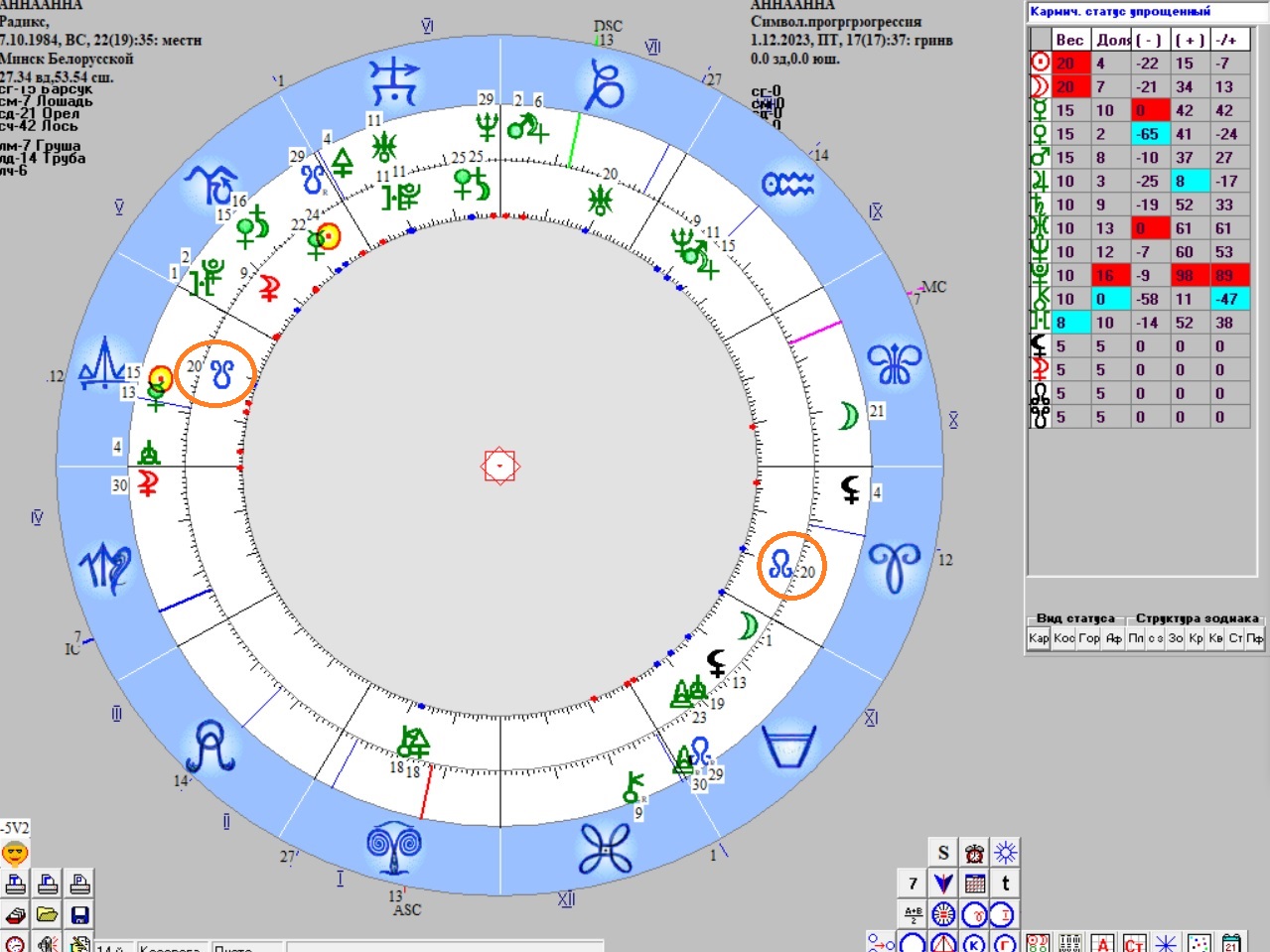Click the ( + ) column header
This screenshot has width=1270, height=952.
pyautogui.click(x=1190, y=40)
